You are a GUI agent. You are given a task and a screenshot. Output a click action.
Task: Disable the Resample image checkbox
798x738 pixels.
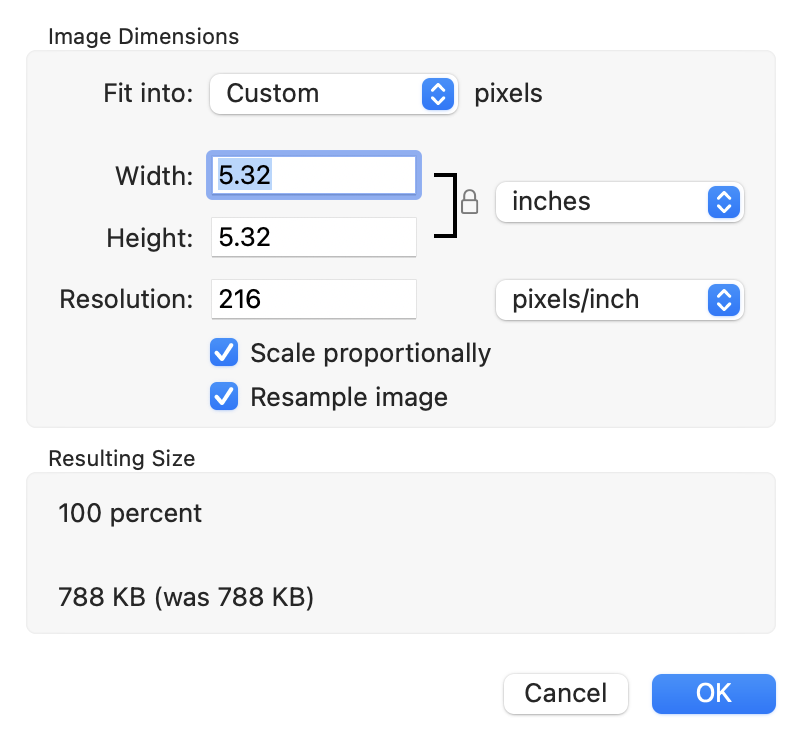click(224, 397)
